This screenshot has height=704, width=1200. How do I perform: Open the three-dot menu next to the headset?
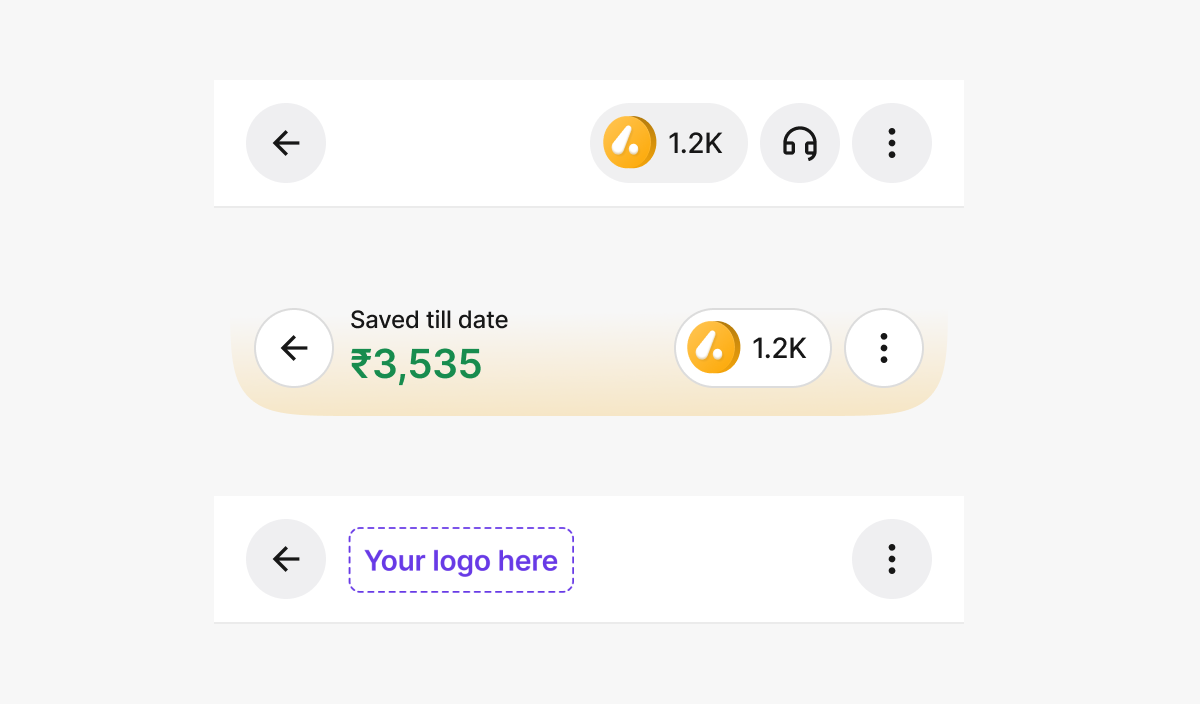[891, 143]
